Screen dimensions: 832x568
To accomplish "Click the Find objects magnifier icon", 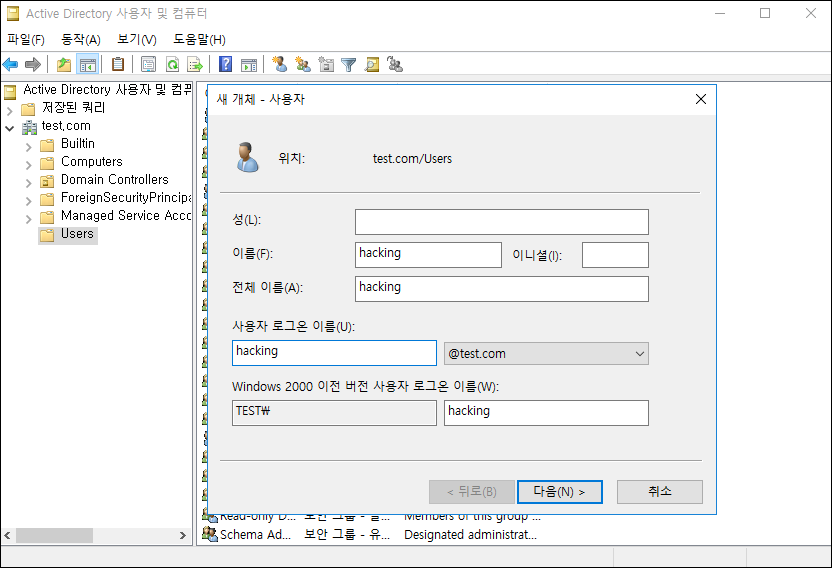I will pos(372,65).
